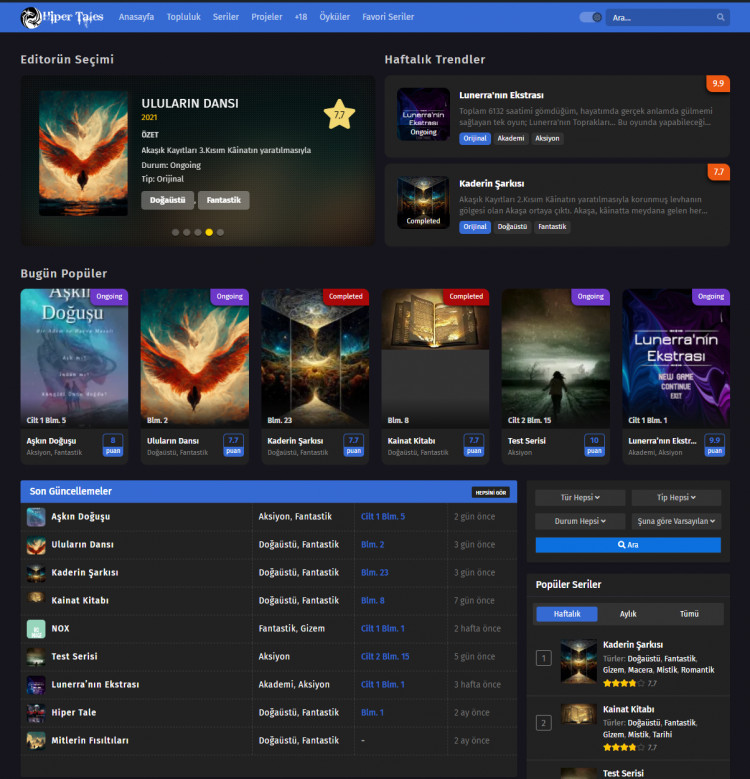Image resolution: width=750 pixels, height=779 pixels.
Task: Click the 9.9 puan badge on Lunerra'nın Ekstr...
Action: 714,445
